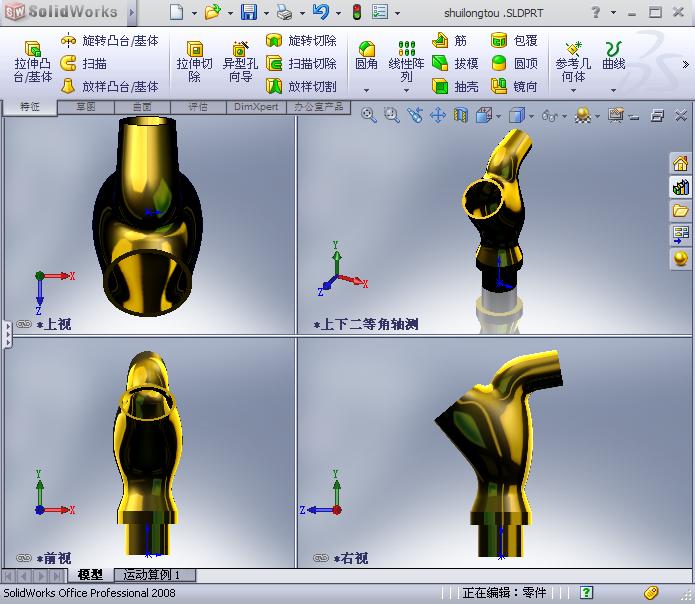Select 模型 model tab at bottom

[x=90, y=575]
